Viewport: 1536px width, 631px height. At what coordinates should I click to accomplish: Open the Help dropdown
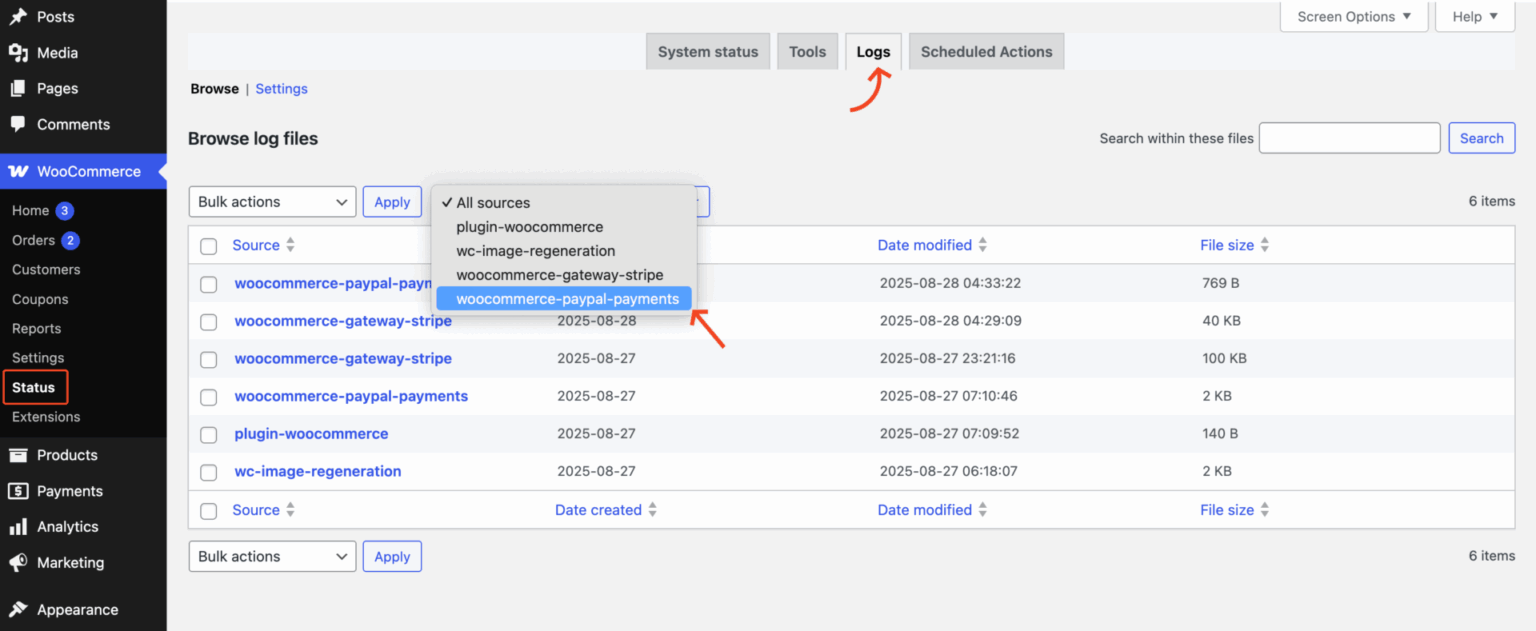pos(1475,16)
